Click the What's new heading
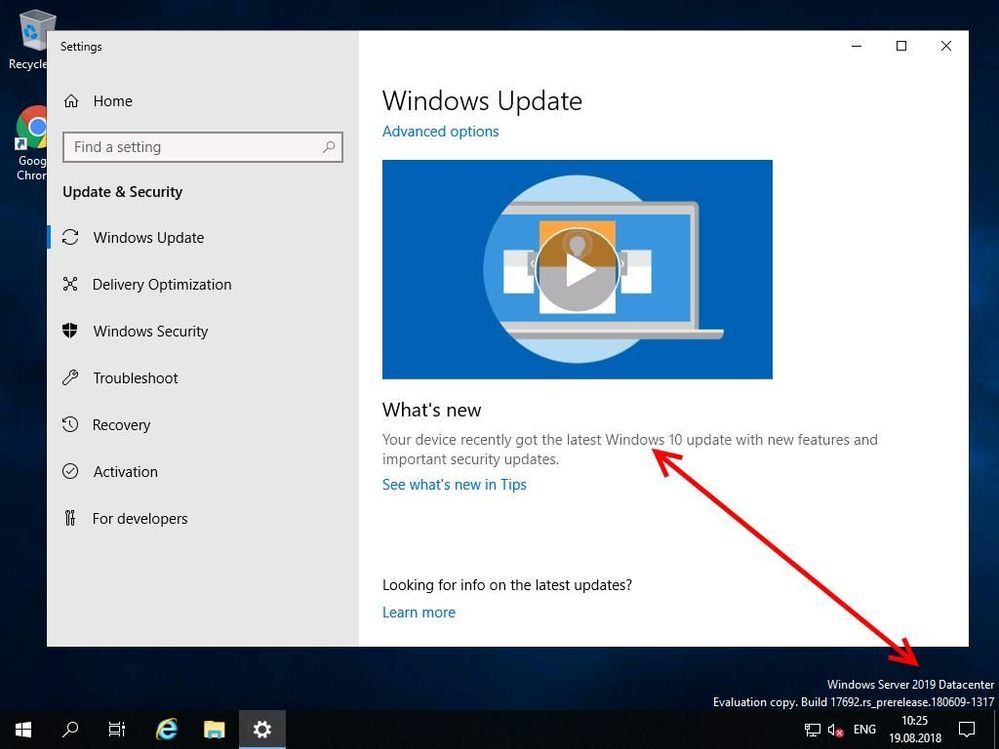The image size is (999, 749). pos(431,410)
